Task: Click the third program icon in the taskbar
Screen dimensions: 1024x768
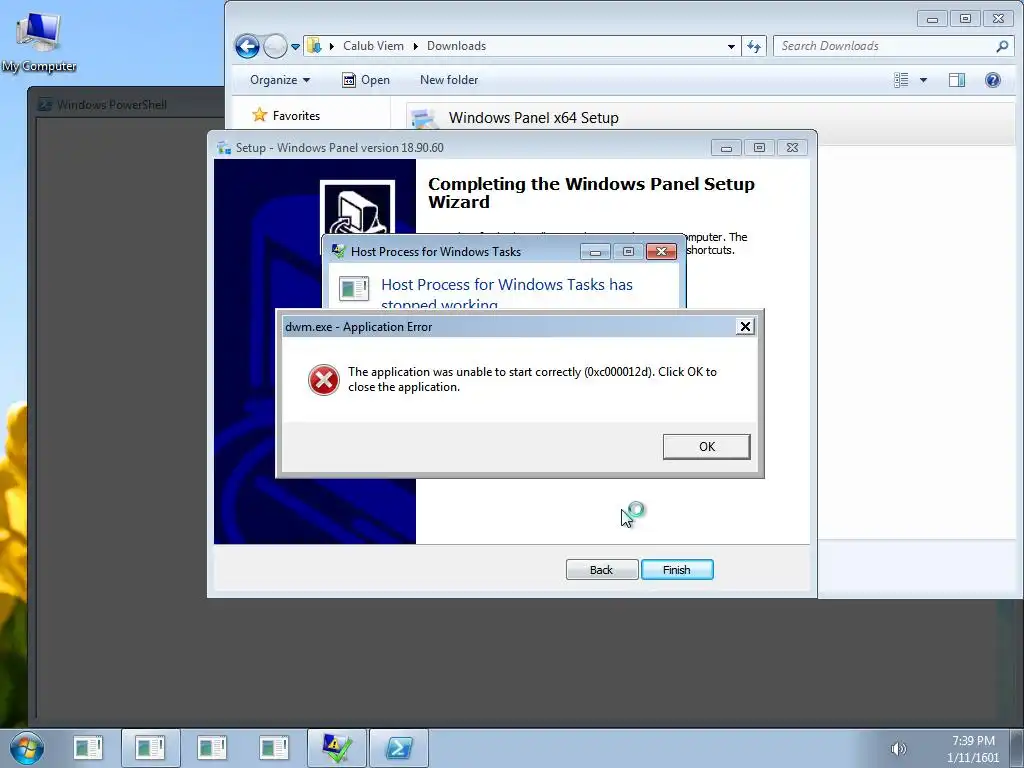Action: [212, 748]
